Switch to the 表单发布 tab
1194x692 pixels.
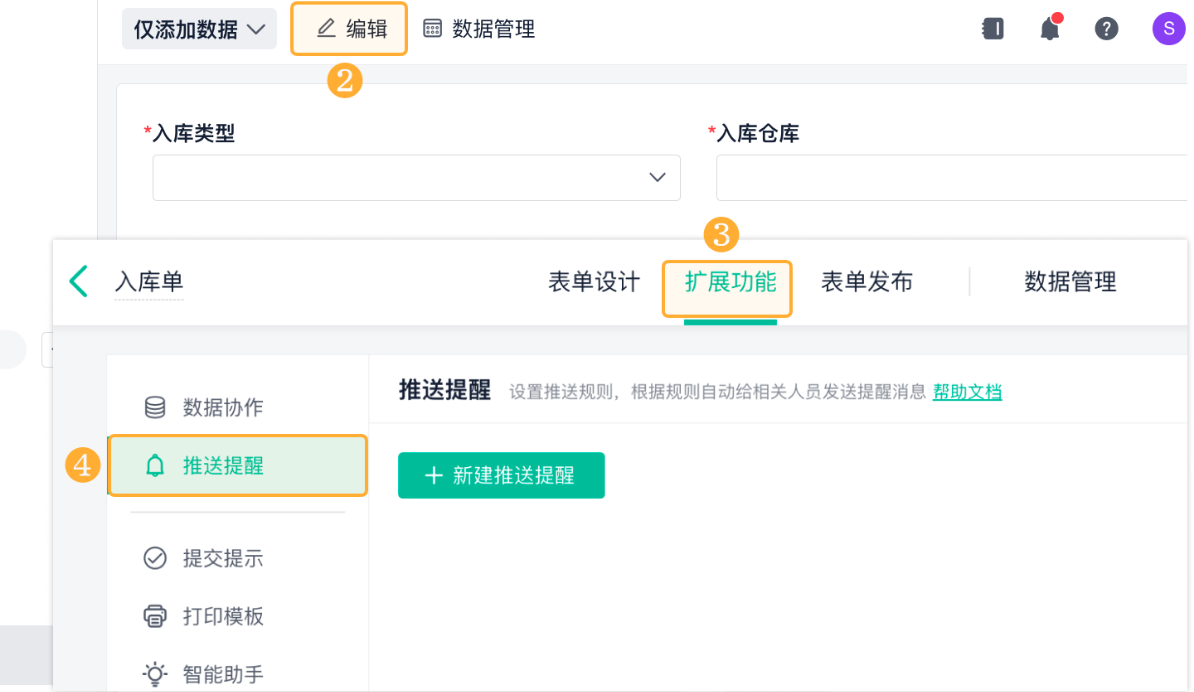tap(866, 282)
